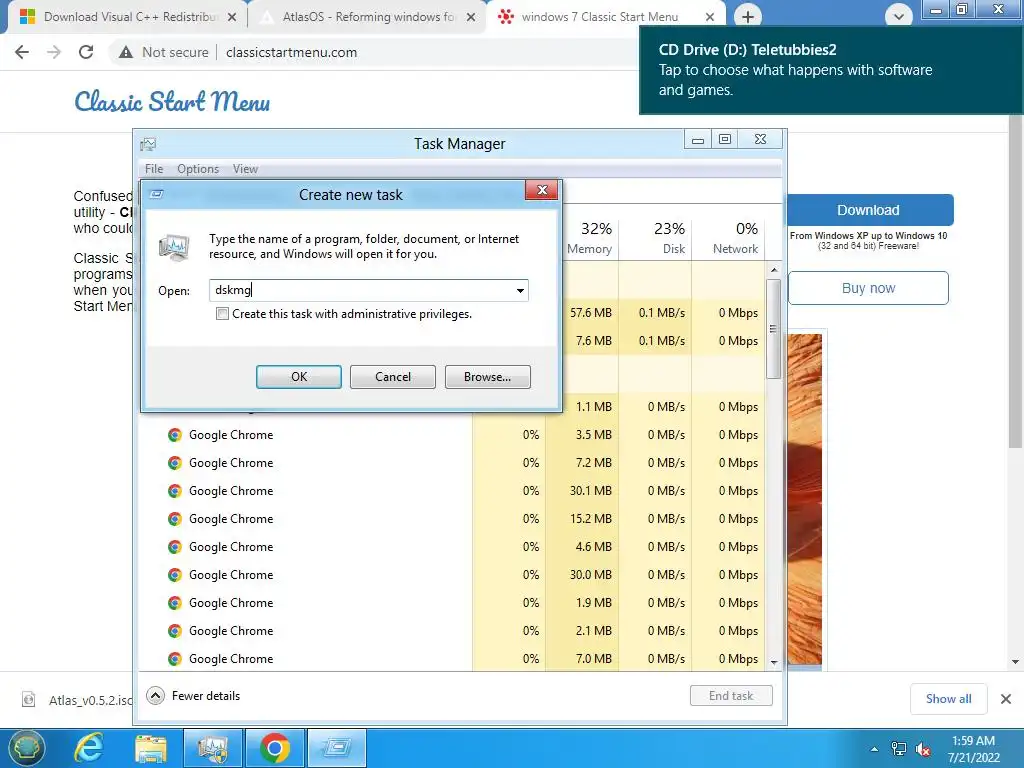Viewport: 1024px width, 768px height.
Task: Close the Chrome downloads bar
Action: pyautogui.click(x=1006, y=699)
